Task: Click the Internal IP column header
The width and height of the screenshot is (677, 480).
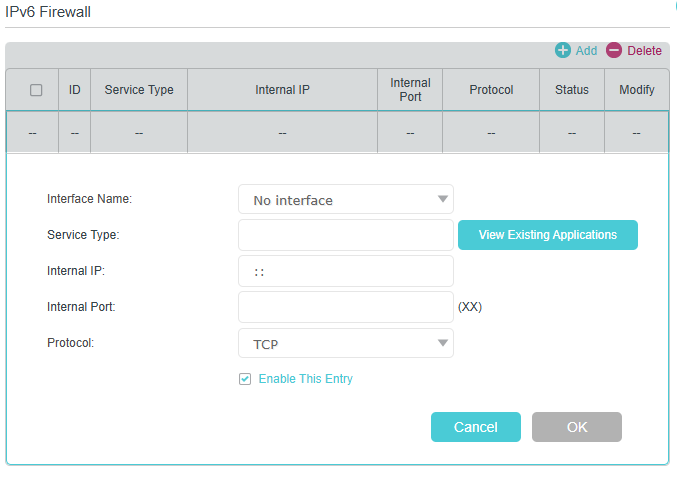Action: click(x=282, y=90)
